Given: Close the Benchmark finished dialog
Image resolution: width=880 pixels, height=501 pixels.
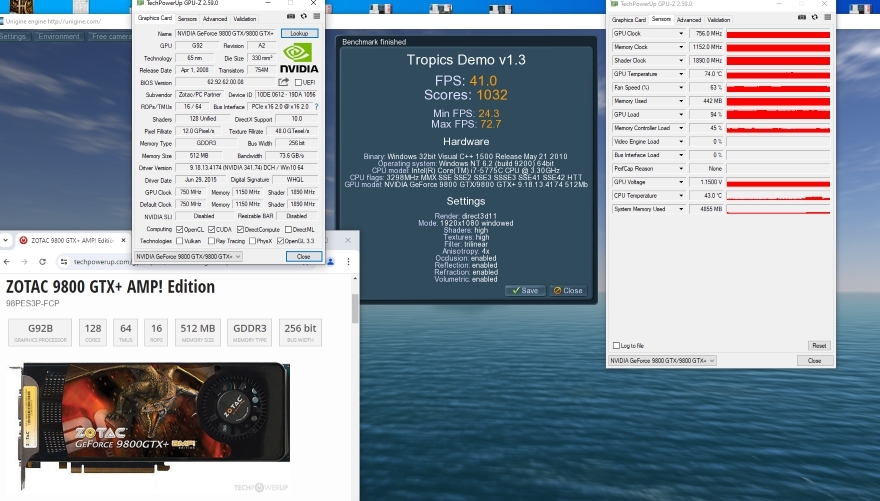Looking at the screenshot, I should pos(567,291).
